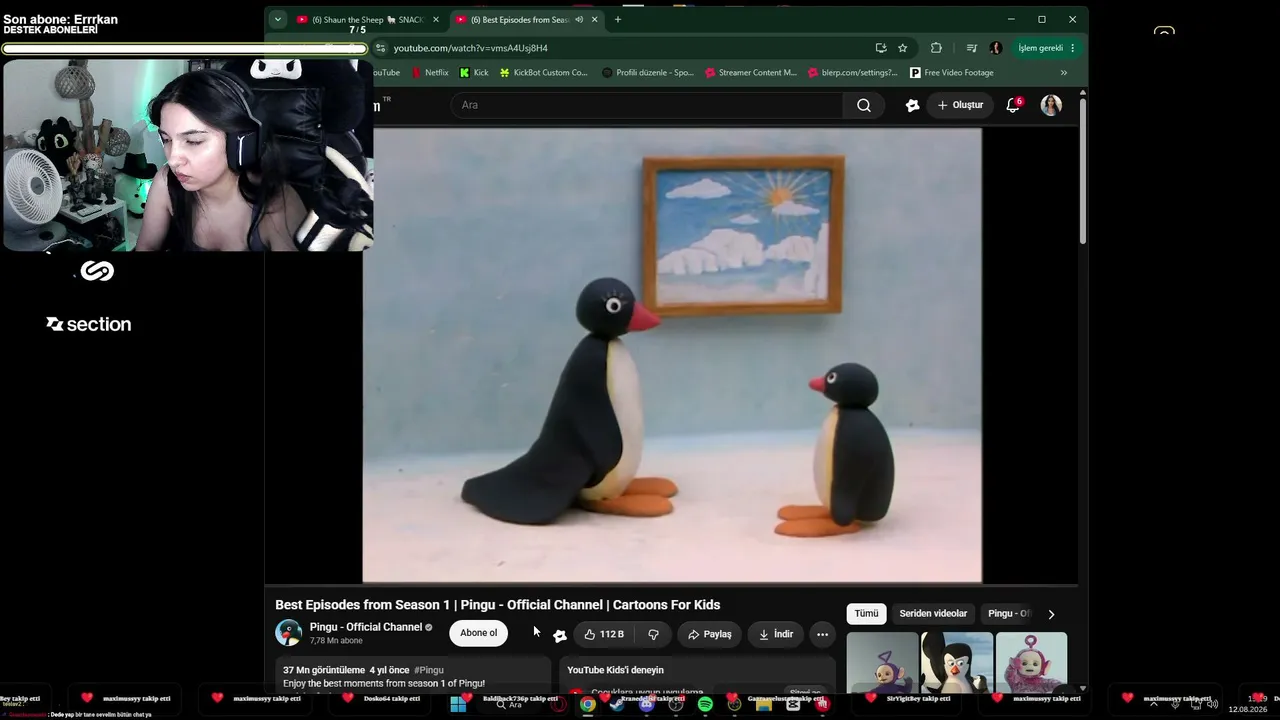Download the video with İndir

775,634
